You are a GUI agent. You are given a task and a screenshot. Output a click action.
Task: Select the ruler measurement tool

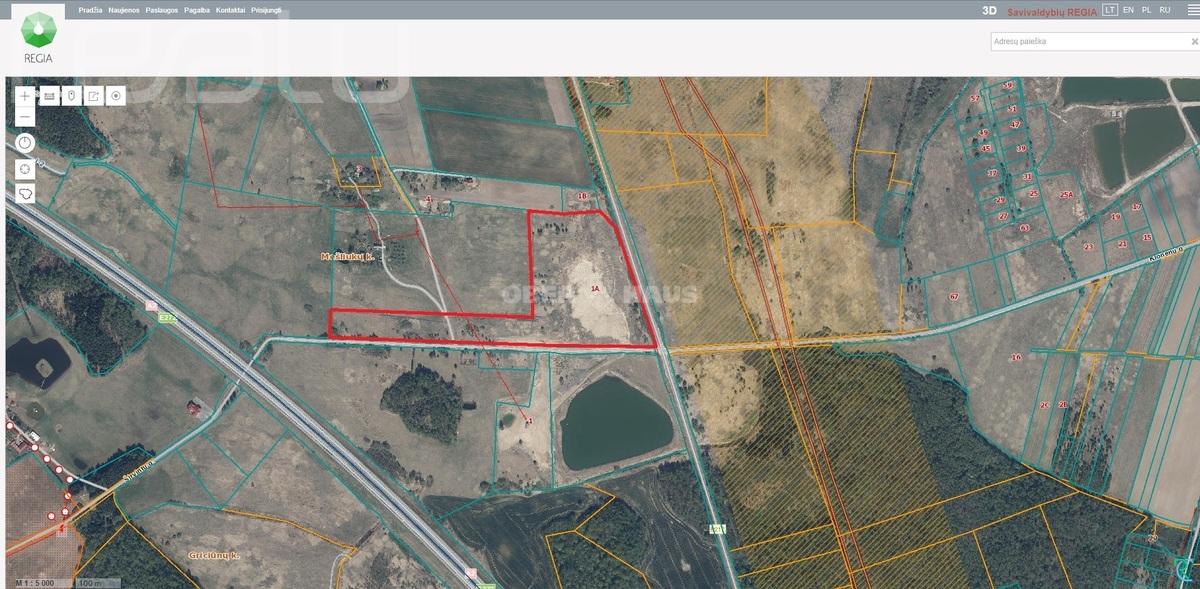[x=49, y=96]
